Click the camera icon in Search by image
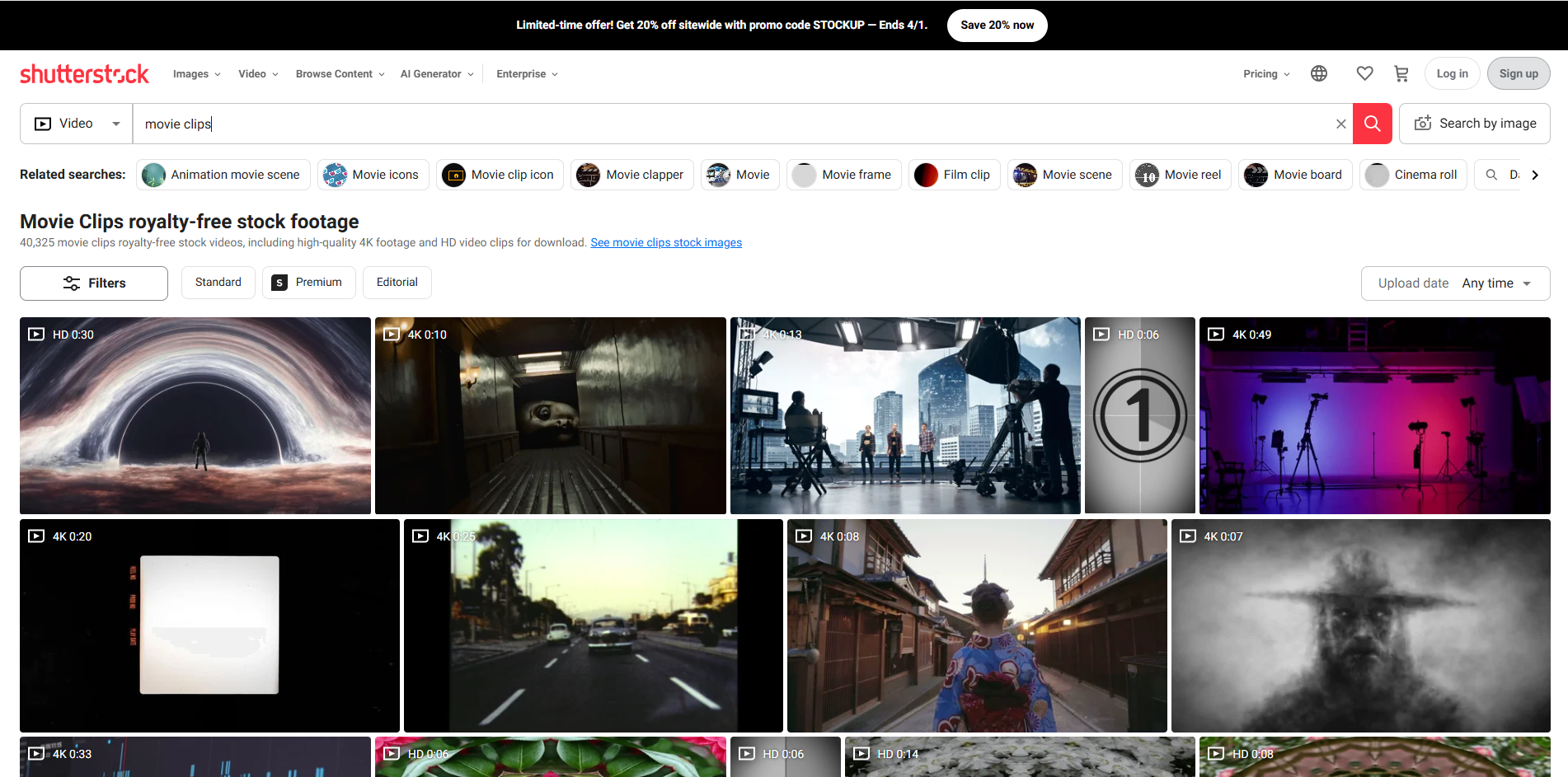Screen dimensions: 1568x777 point(1423,124)
